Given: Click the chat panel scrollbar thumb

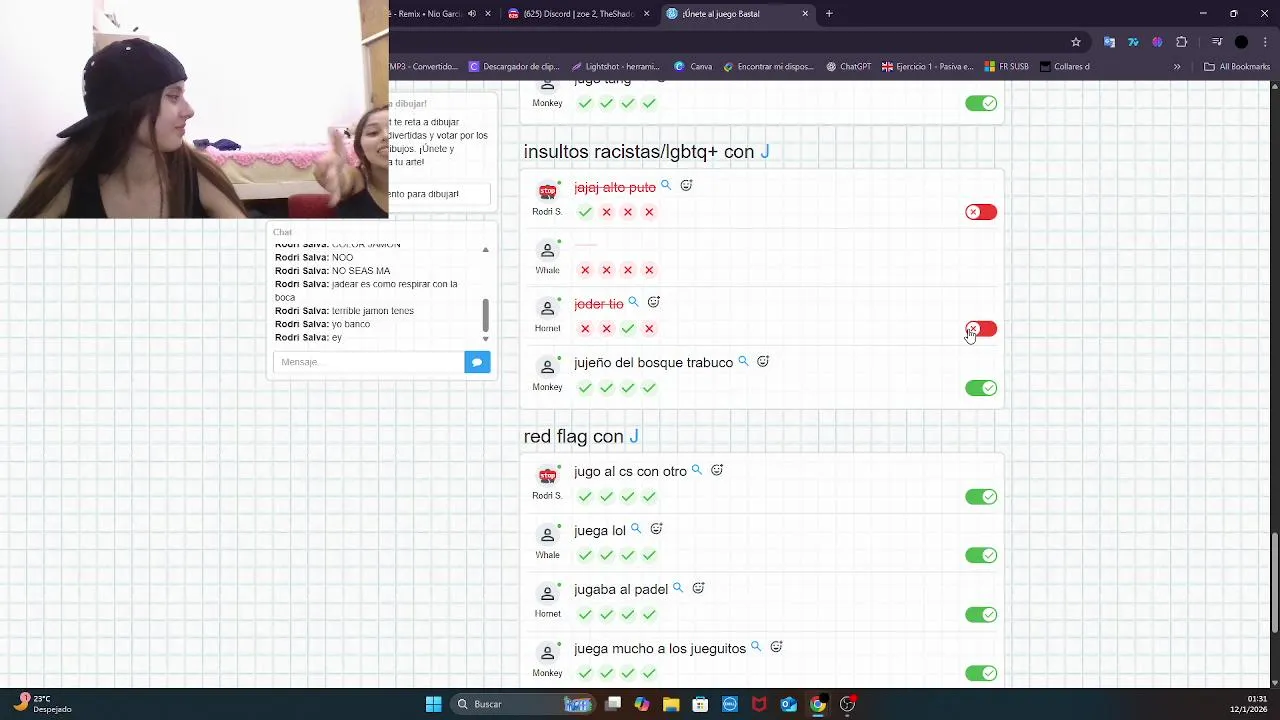Looking at the screenshot, I should click(486, 315).
